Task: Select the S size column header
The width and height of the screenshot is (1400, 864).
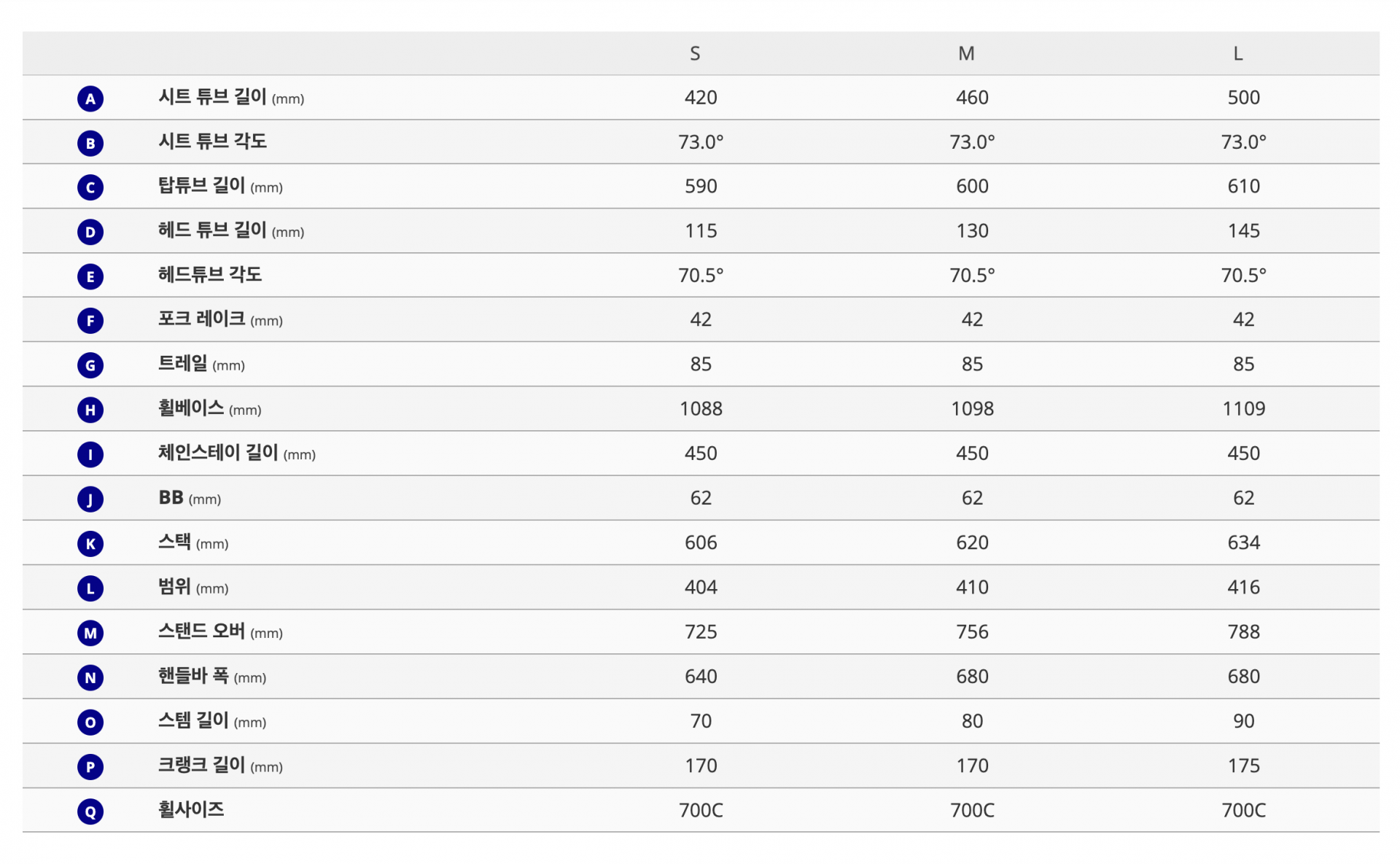Action: (695, 54)
